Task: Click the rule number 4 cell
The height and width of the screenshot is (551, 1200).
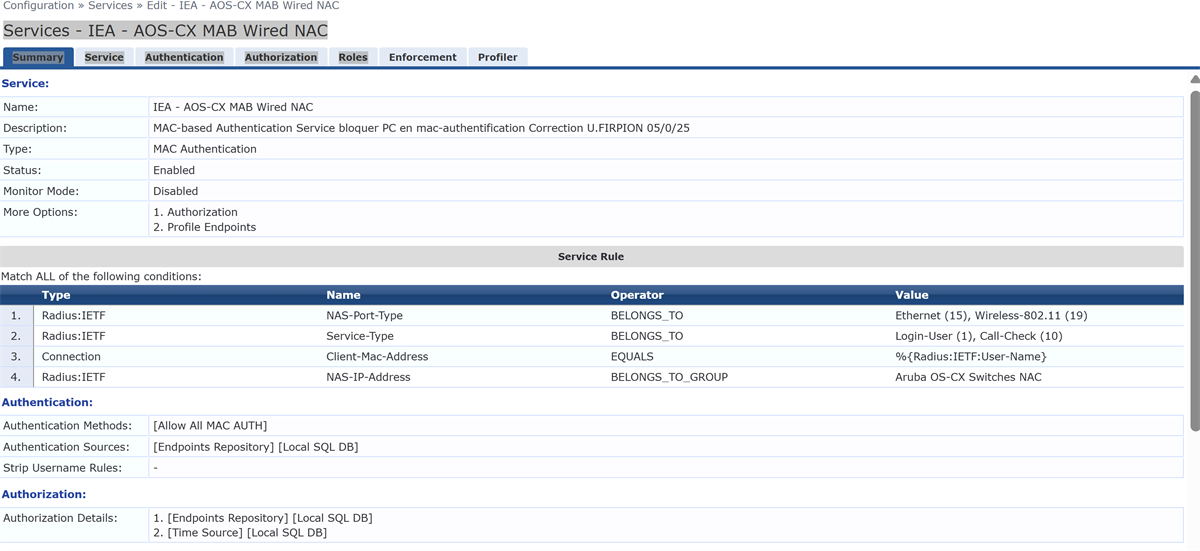Action: click(x=15, y=378)
